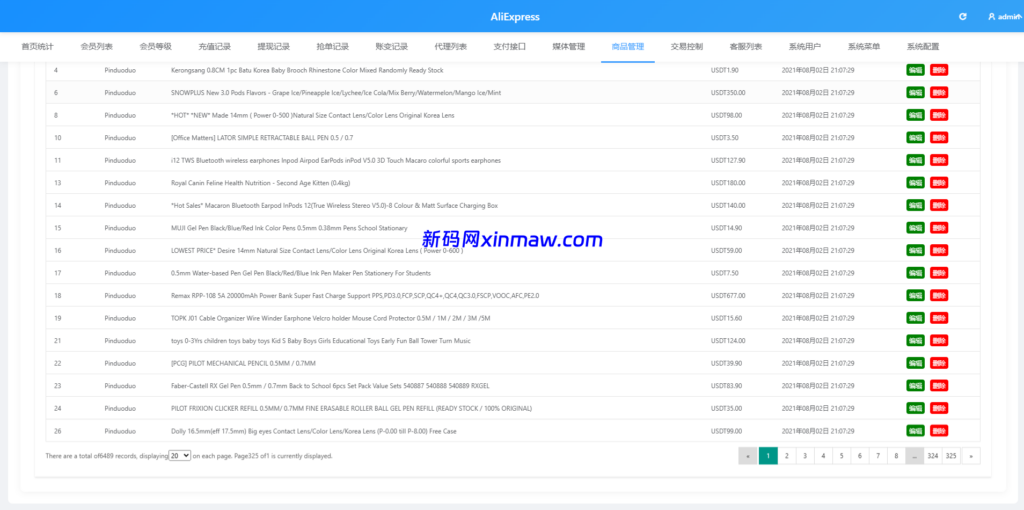
Task: Open the 首页统计 tab
Action: 37,47
